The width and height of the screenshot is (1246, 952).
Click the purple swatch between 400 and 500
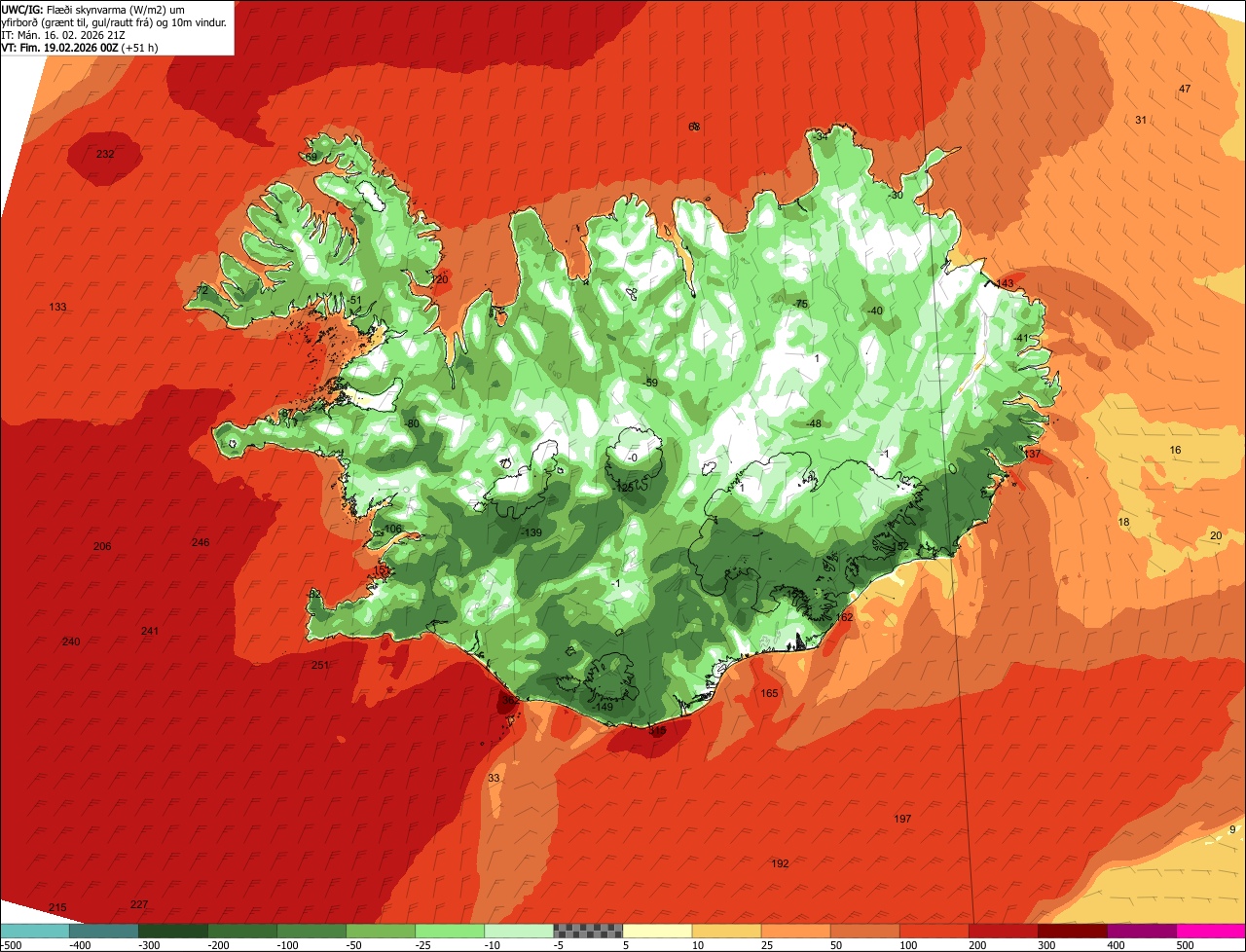(1141, 931)
